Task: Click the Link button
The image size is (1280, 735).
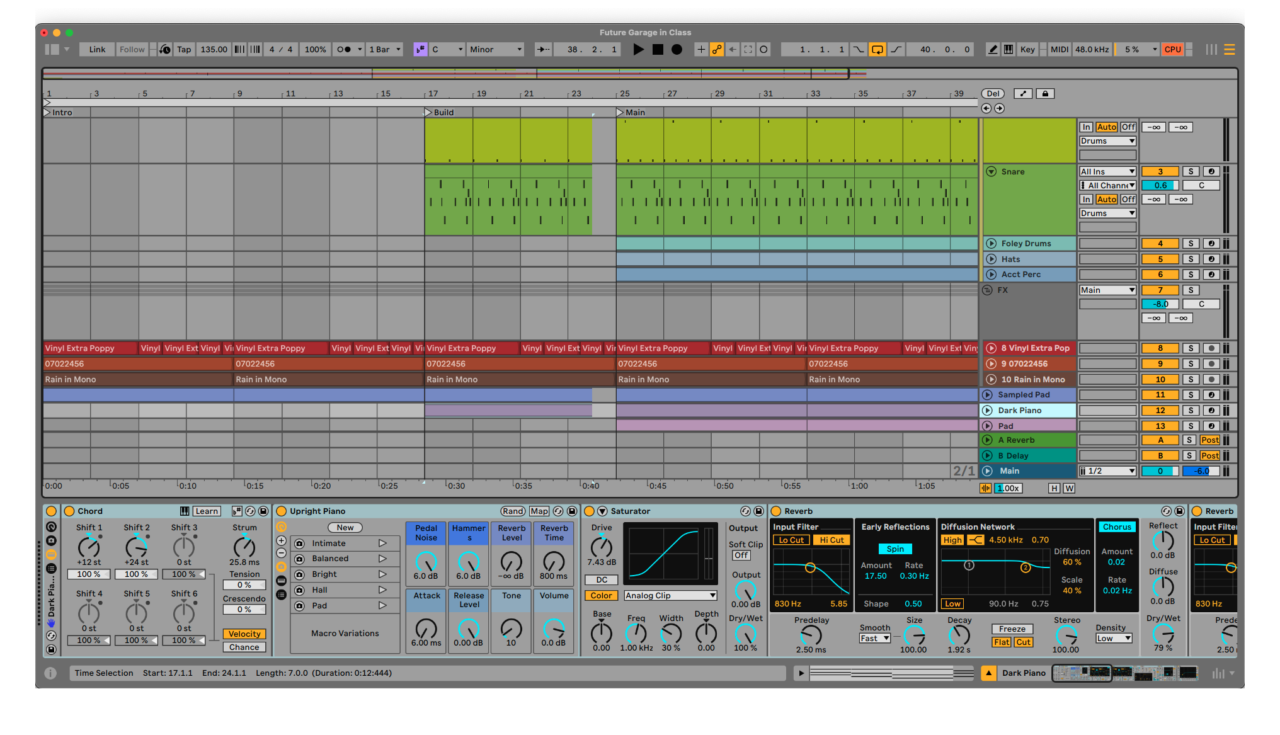Action: point(97,49)
